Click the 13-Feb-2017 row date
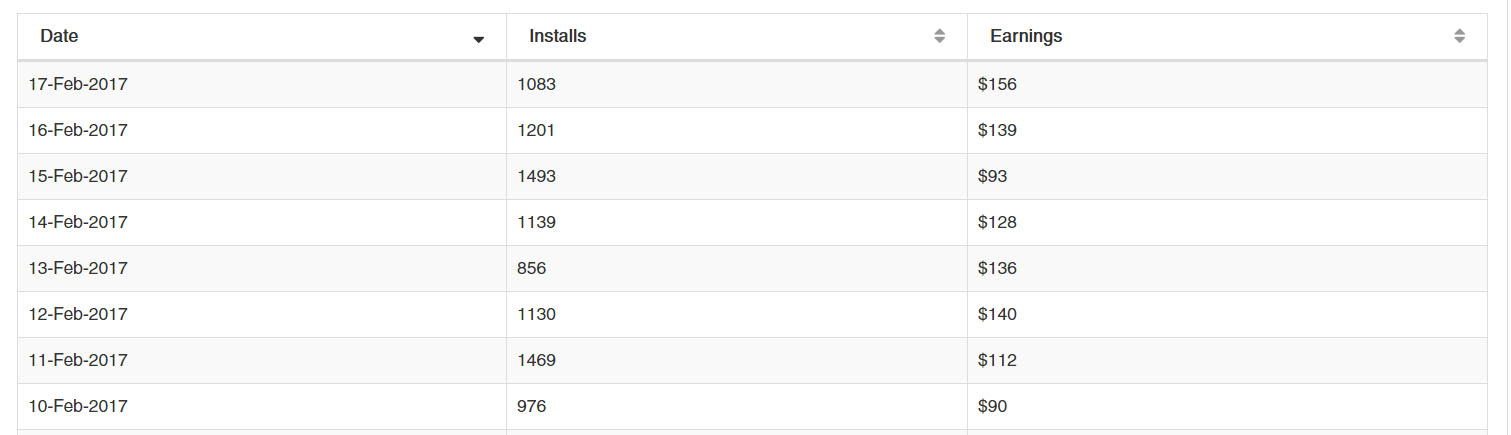Image resolution: width=1511 pixels, height=435 pixels. (x=78, y=268)
